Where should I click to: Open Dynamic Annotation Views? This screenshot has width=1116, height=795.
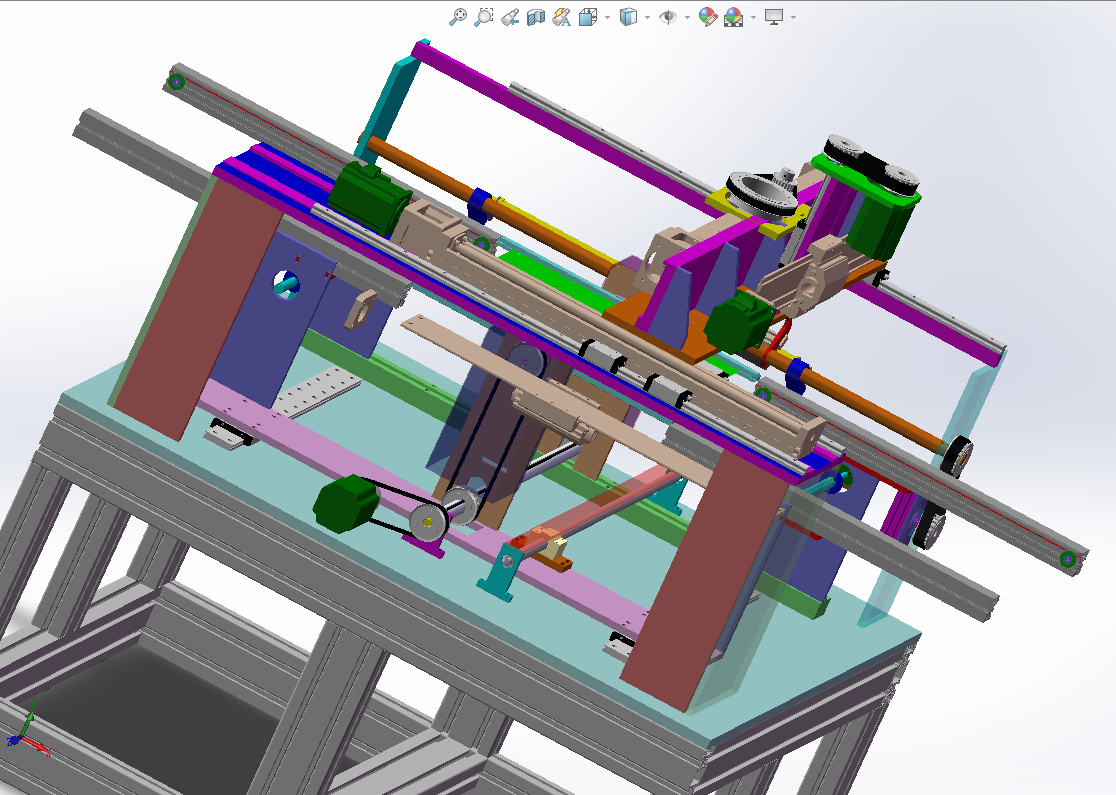562,17
